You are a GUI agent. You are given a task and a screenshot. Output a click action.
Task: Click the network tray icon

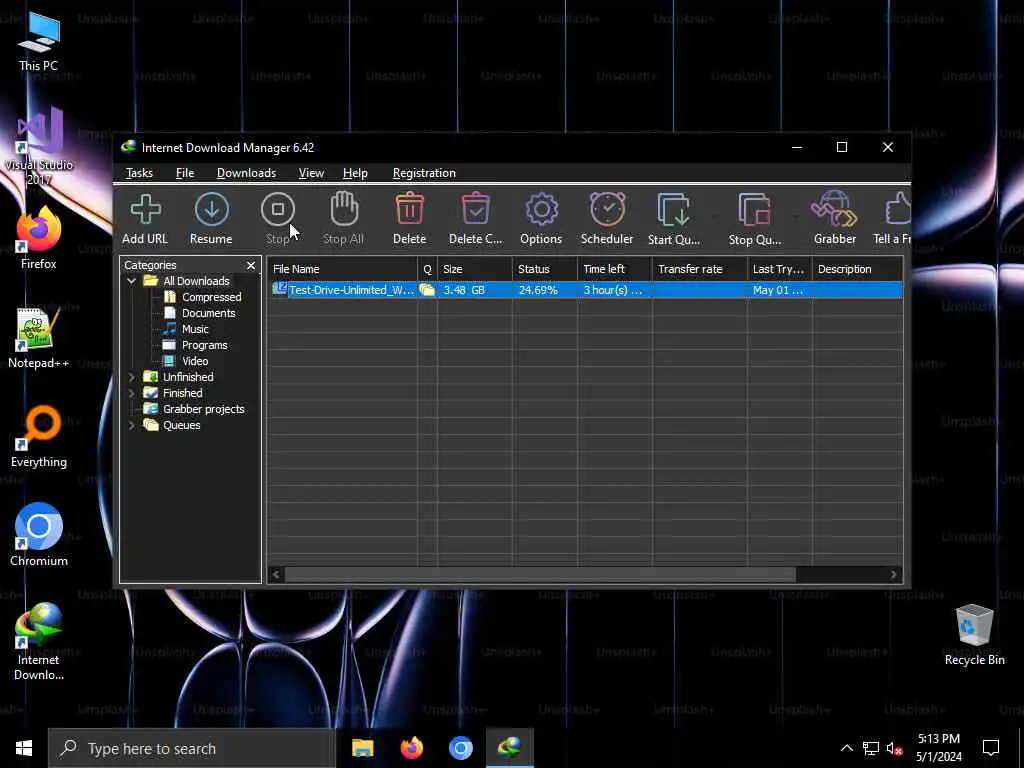tap(871, 748)
